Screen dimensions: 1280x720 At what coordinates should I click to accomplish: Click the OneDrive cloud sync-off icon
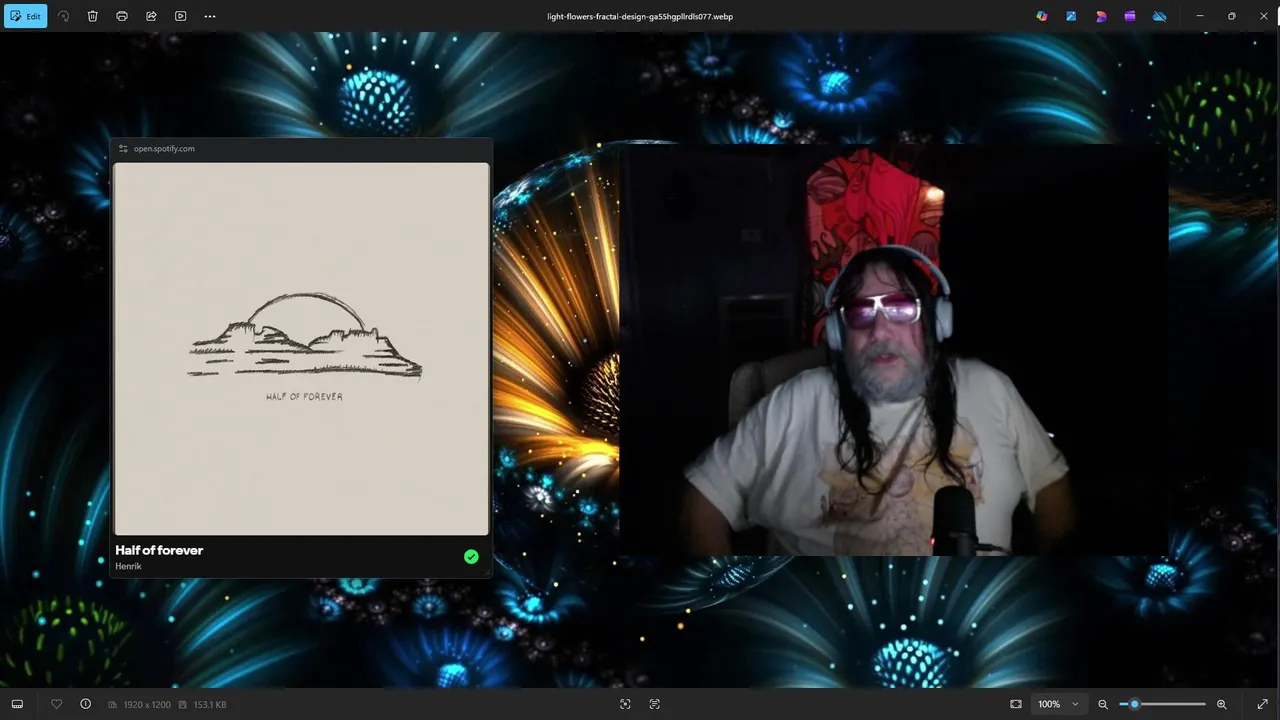point(1160,16)
